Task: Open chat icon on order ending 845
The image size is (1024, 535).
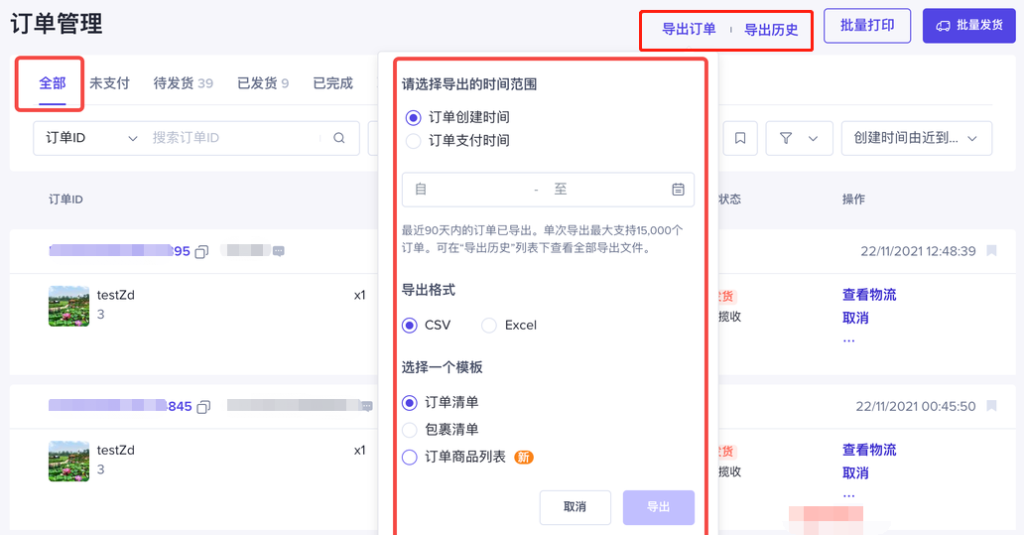Action: [367, 406]
